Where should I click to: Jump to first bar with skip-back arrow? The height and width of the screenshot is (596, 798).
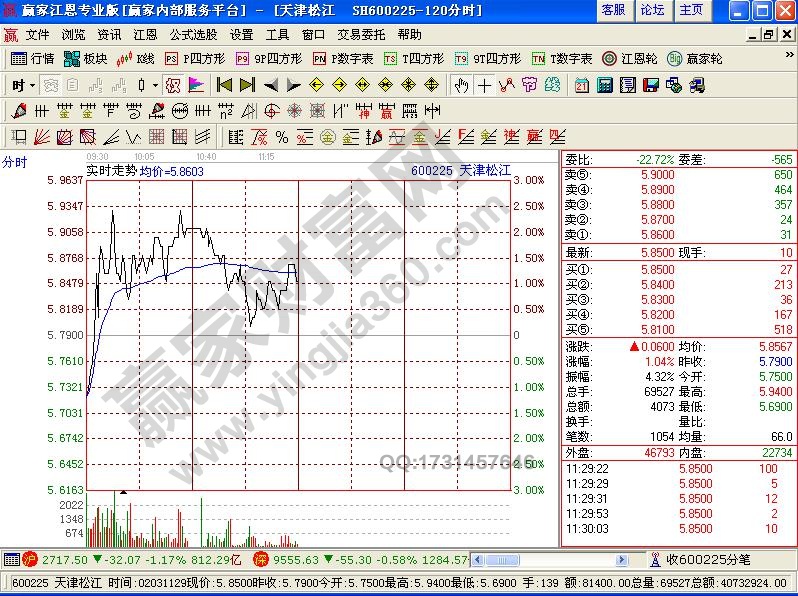click(x=225, y=85)
